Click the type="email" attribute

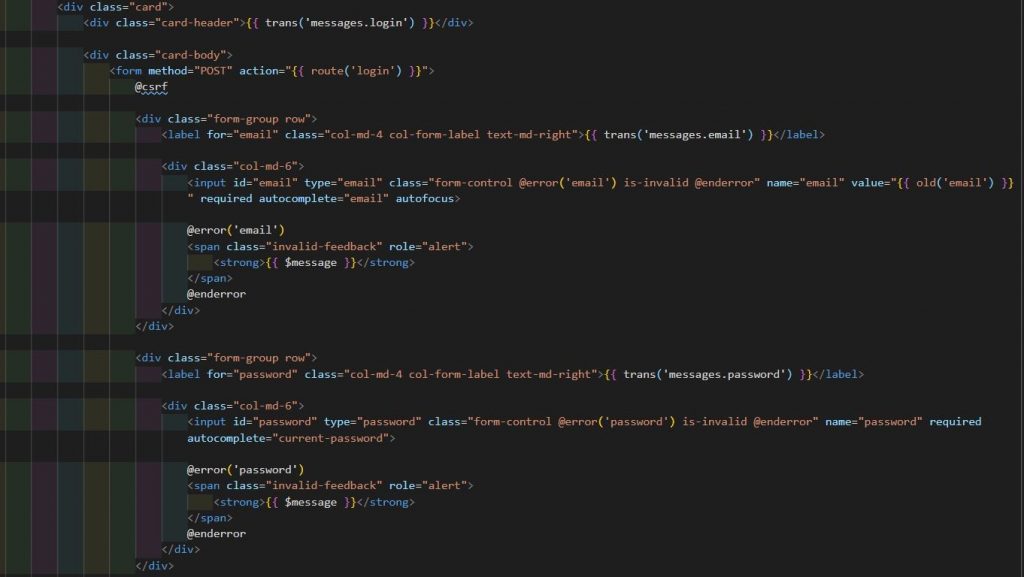pos(343,183)
